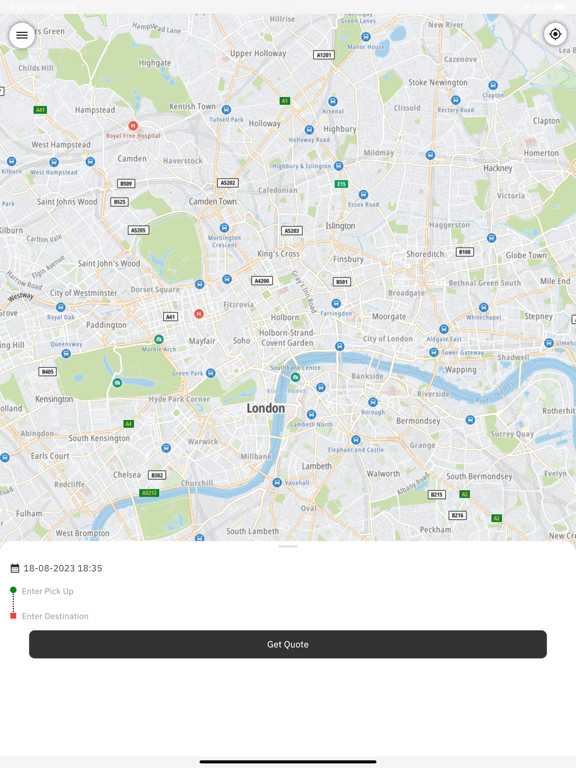Tap the Borough station icon
Viewport: 576px width, 768px height.
(373, 402)
